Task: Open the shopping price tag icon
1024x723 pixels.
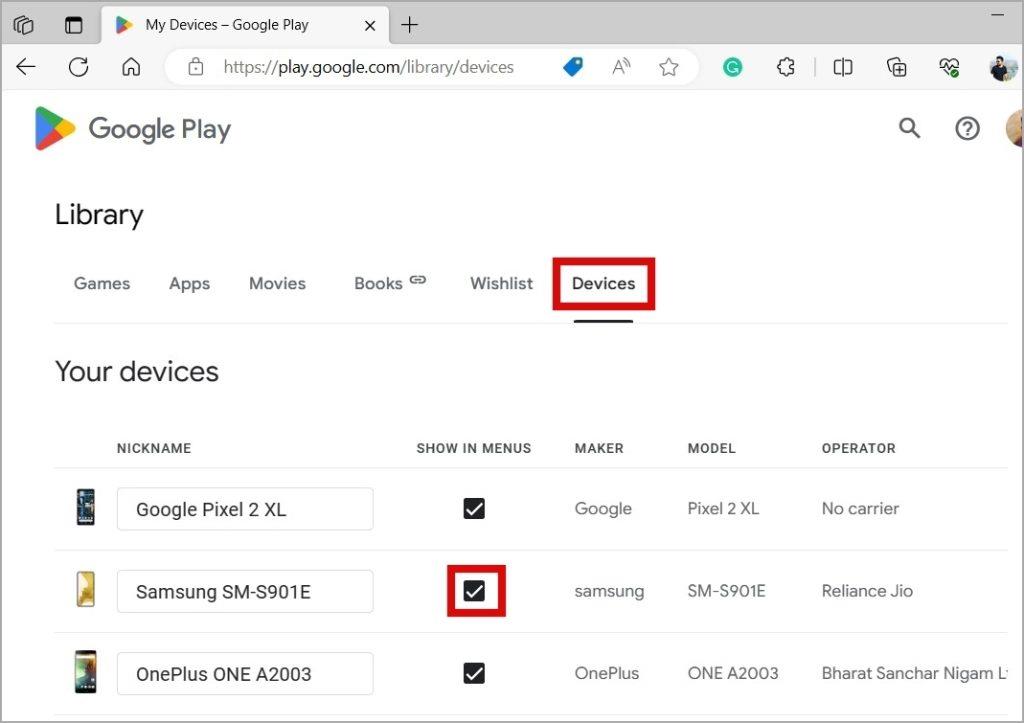Action: (573, 67)
